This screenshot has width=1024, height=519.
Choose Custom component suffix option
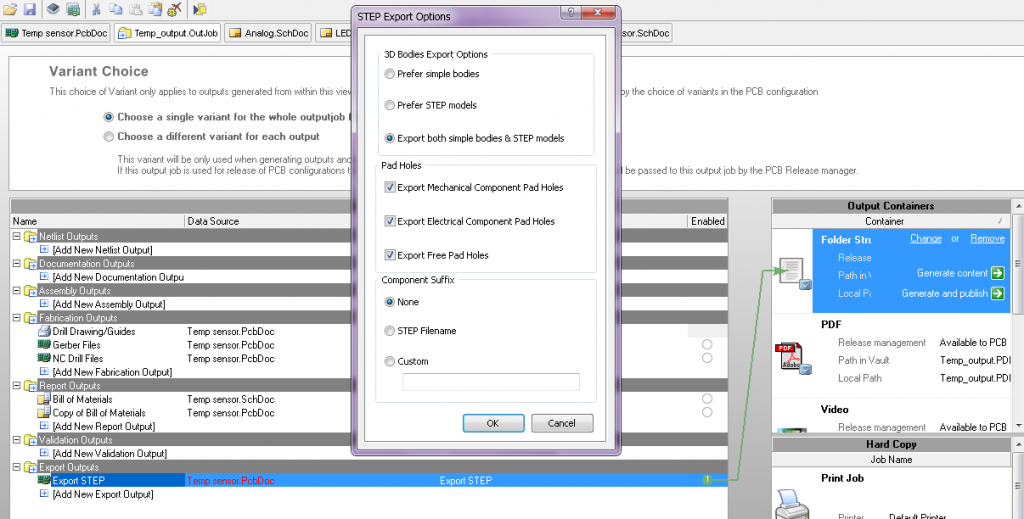(x=389, y=361)
